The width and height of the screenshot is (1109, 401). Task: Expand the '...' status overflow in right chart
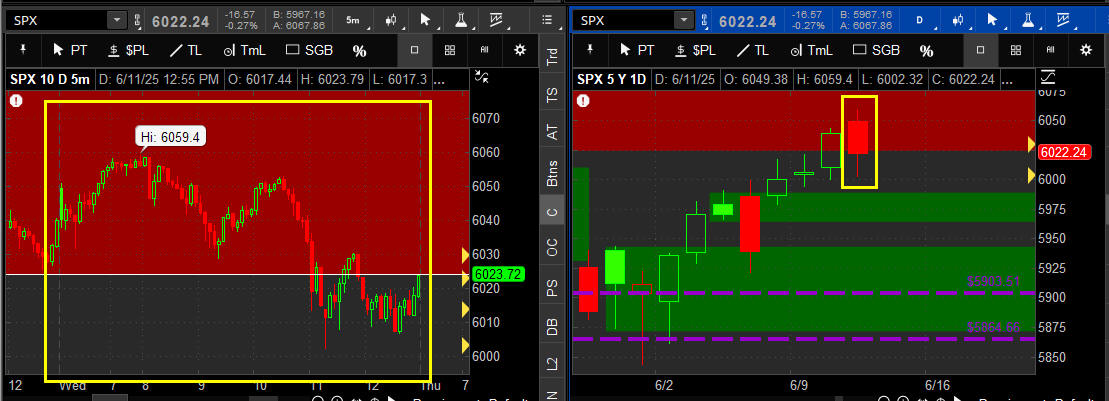(x=1006, y=80)
